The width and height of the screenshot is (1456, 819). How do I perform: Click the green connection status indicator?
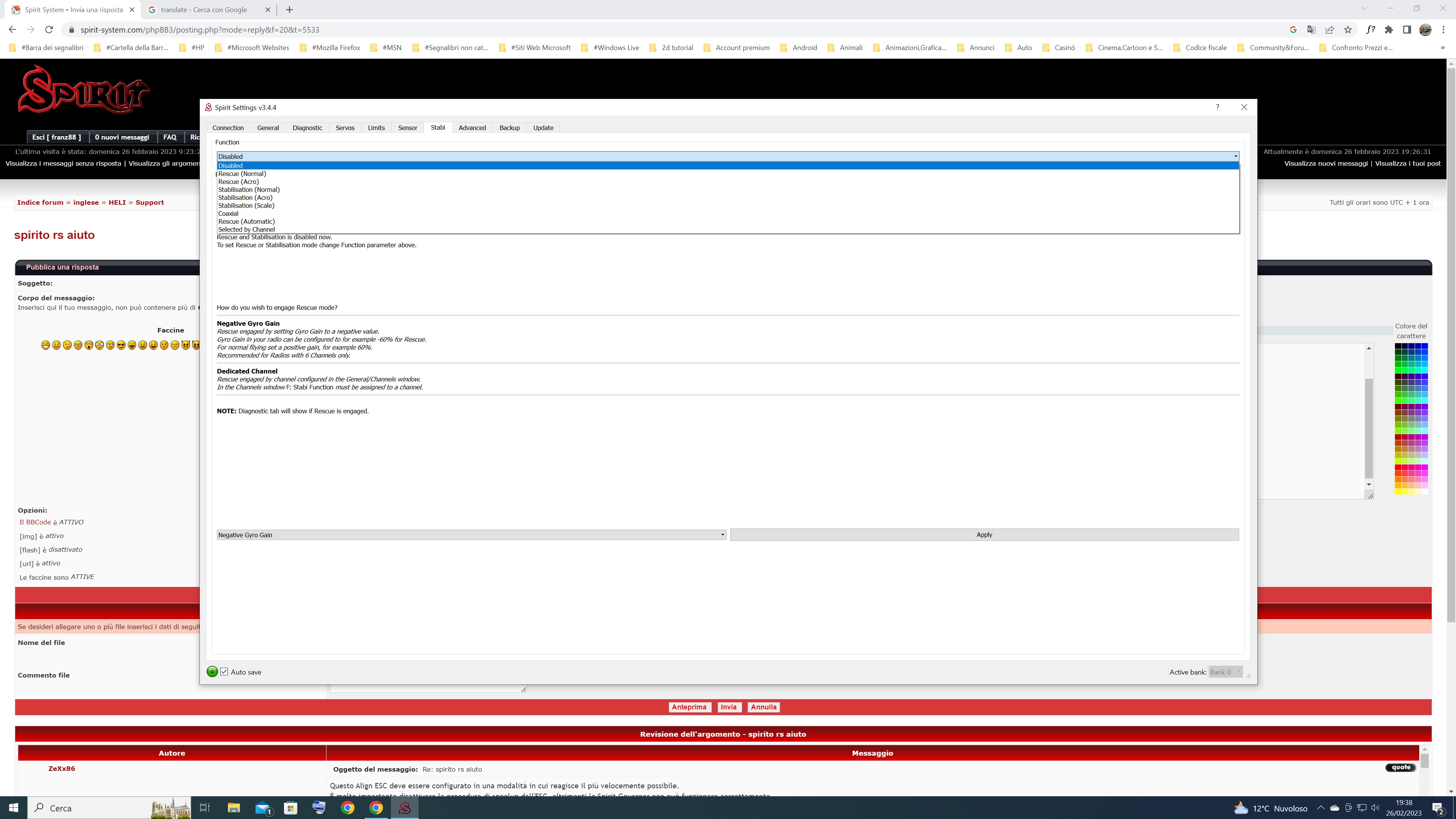[212, 672]
